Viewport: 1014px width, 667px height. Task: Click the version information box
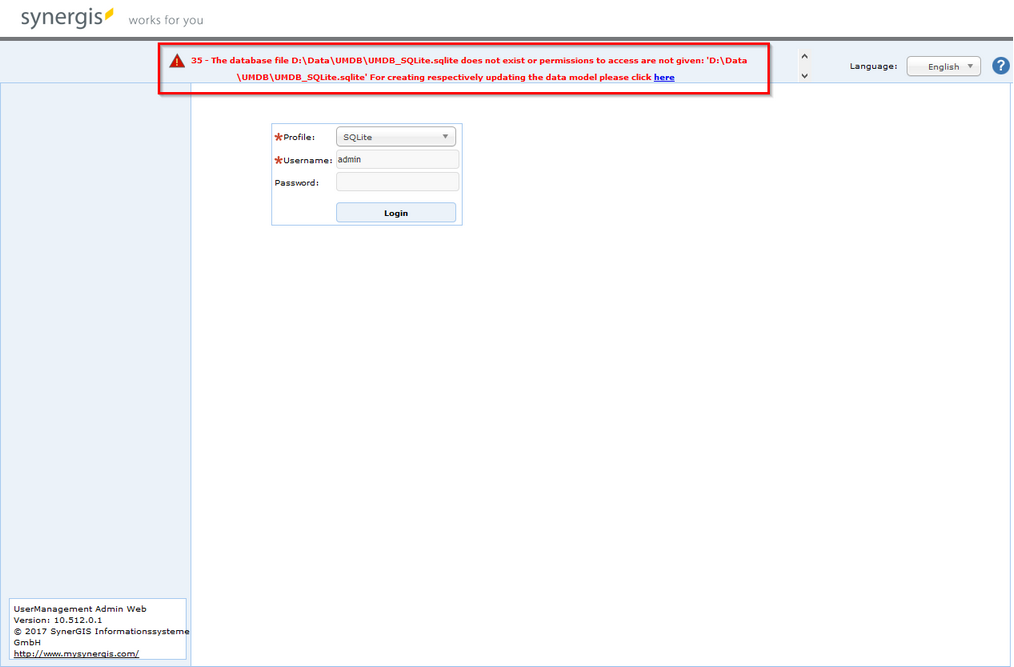click(96, 628)
